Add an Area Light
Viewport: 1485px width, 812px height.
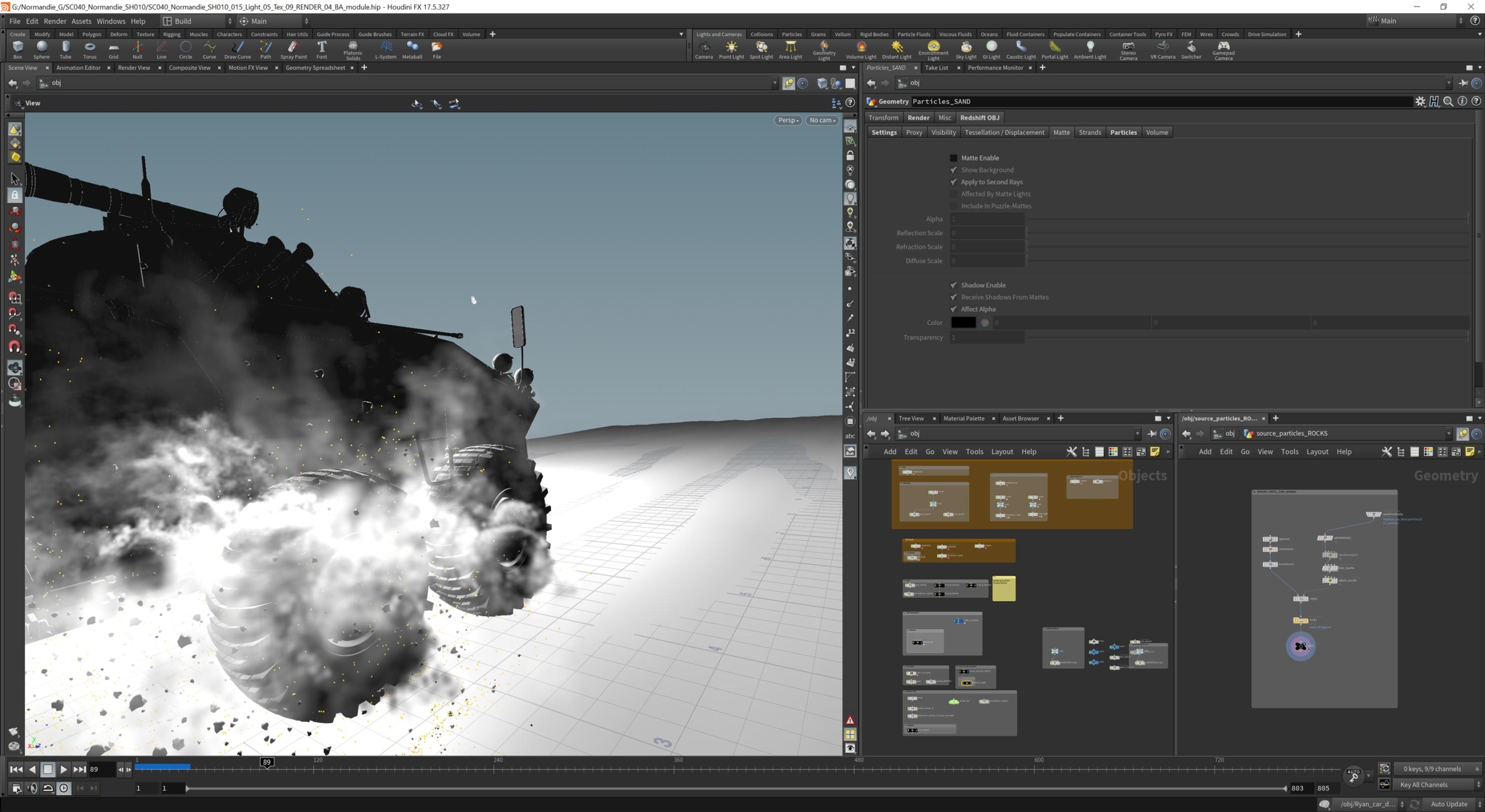(790, 50)
